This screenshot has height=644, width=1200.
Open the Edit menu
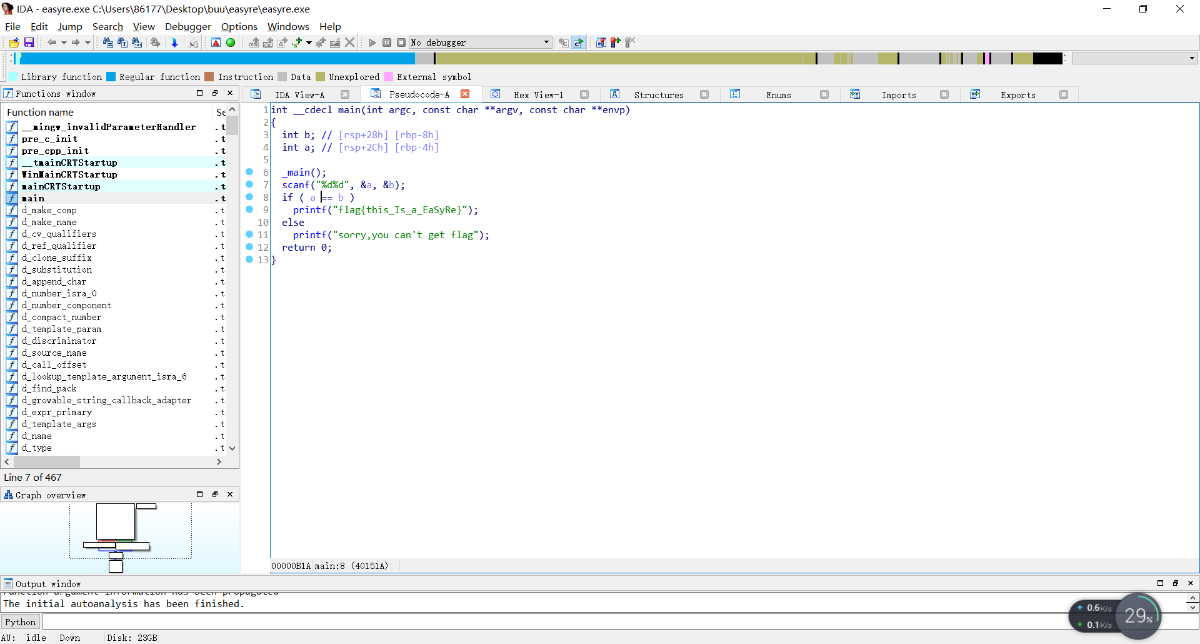click(39, 27)
